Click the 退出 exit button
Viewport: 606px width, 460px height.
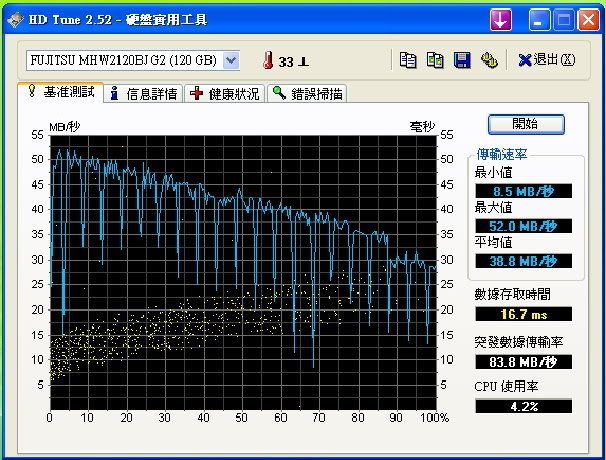tap(547, 61)
